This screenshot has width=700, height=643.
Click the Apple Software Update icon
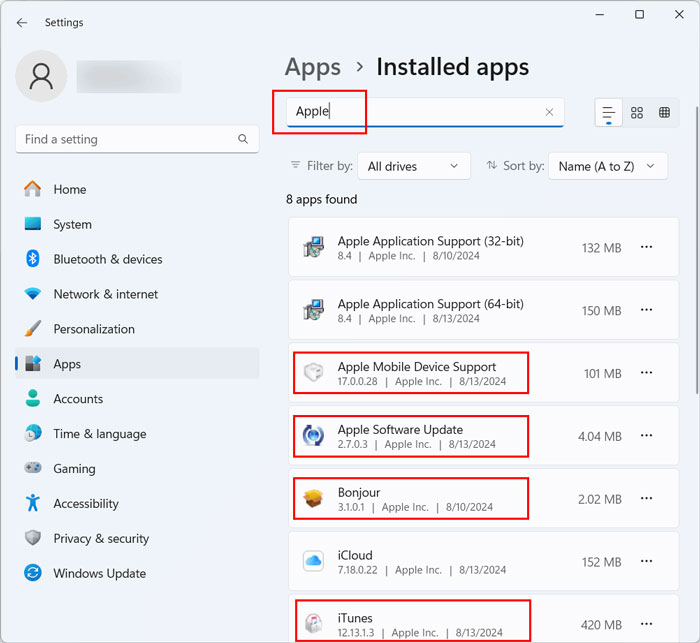tap(313, 436)
